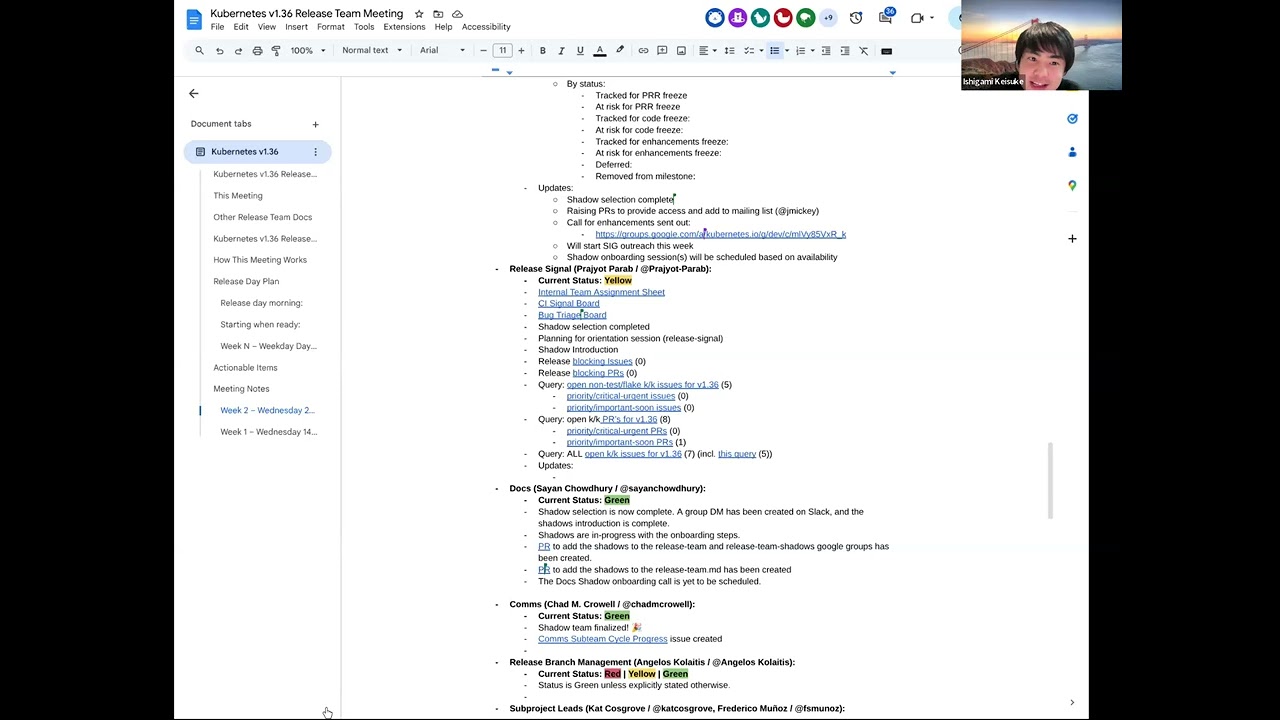The height and width of the screenshot is (720, 1280).
Task: Open the Google Docs home icon
Action: pyautogui.click(x=194, y=19)
